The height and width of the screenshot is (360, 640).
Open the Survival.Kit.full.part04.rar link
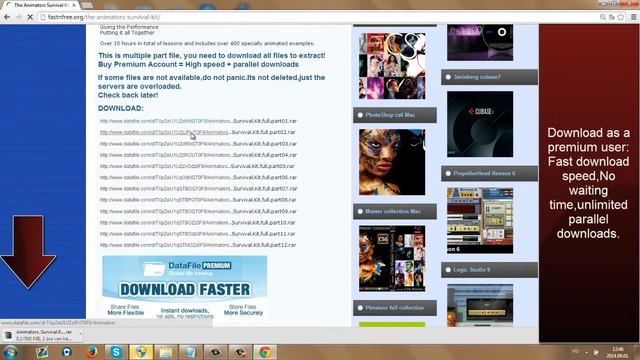point(198,155)
